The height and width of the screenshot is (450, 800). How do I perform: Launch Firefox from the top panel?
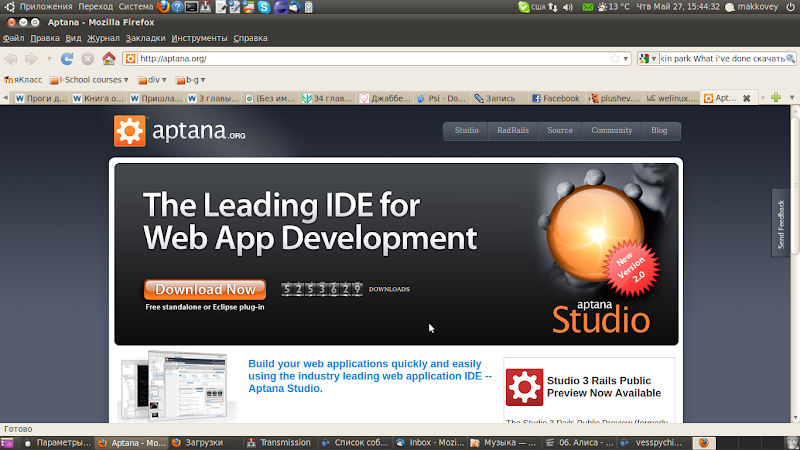(163, 7)
